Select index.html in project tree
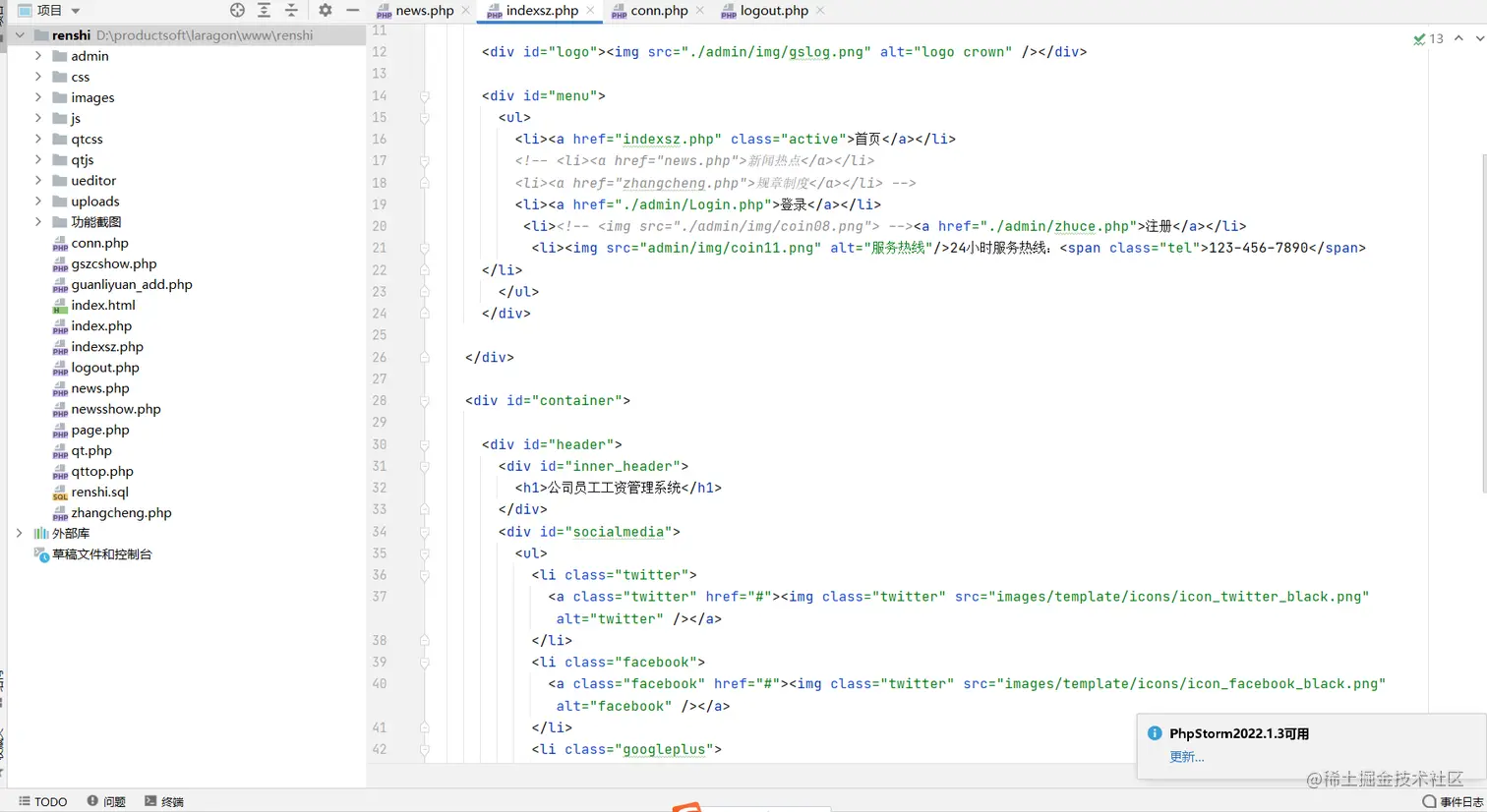The image size is (1487, 812). coord(103,305)
